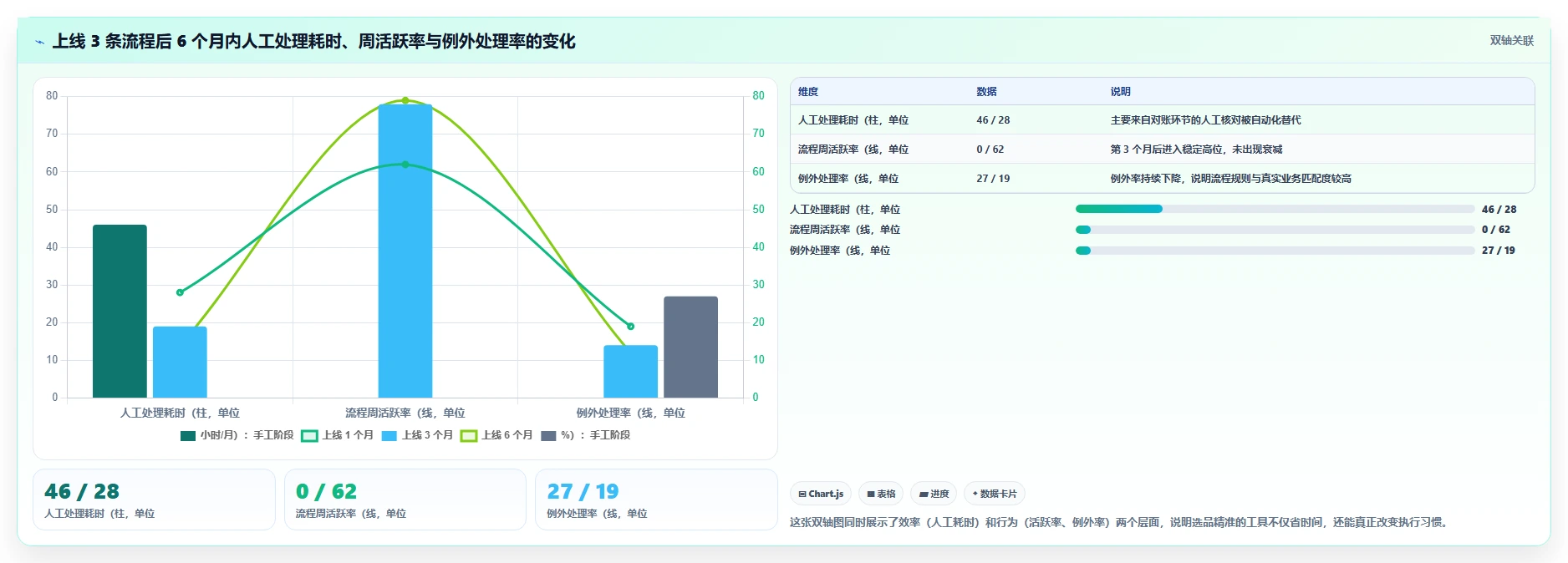Screen dimensions: 1568x563
Task: Click the tallest blue bar in the chart
Action: coord(405,251)
